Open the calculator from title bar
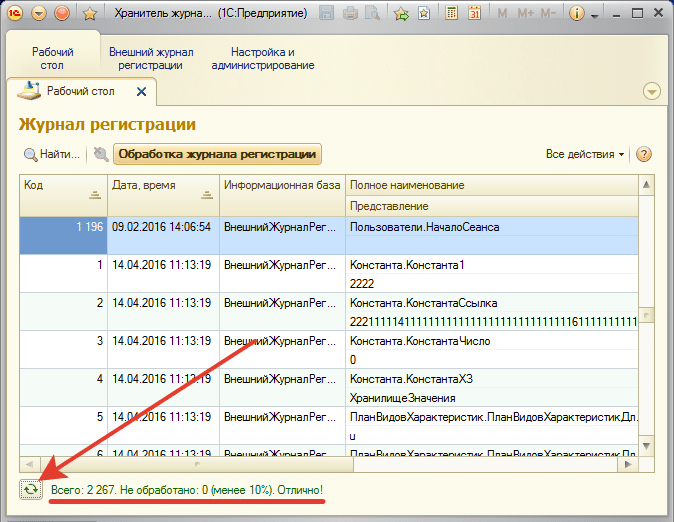This screenshot has height=522, width=674. click(452, 14)
